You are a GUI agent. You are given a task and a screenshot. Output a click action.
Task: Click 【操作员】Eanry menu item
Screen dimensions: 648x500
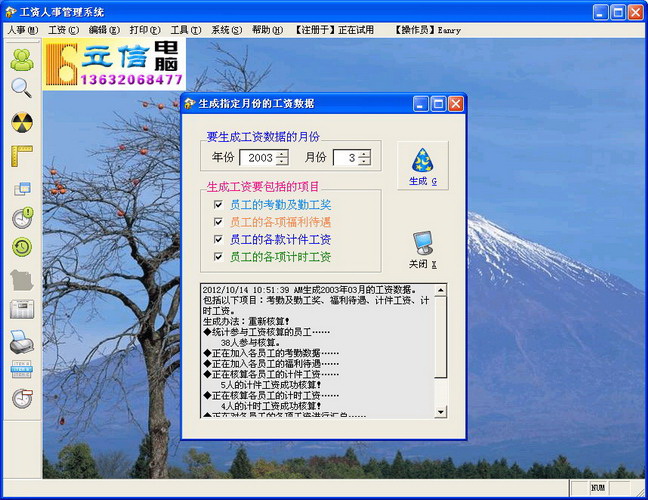click(426, 30)
